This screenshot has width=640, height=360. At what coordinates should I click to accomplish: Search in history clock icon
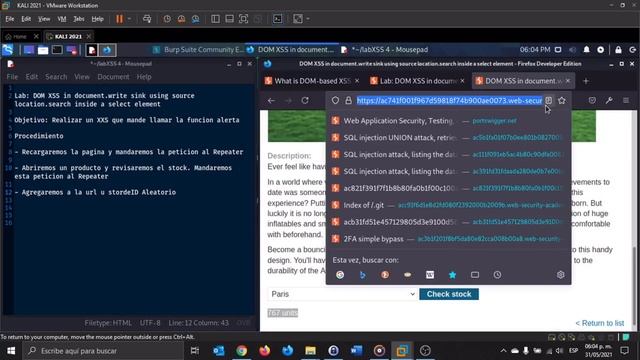497,275
